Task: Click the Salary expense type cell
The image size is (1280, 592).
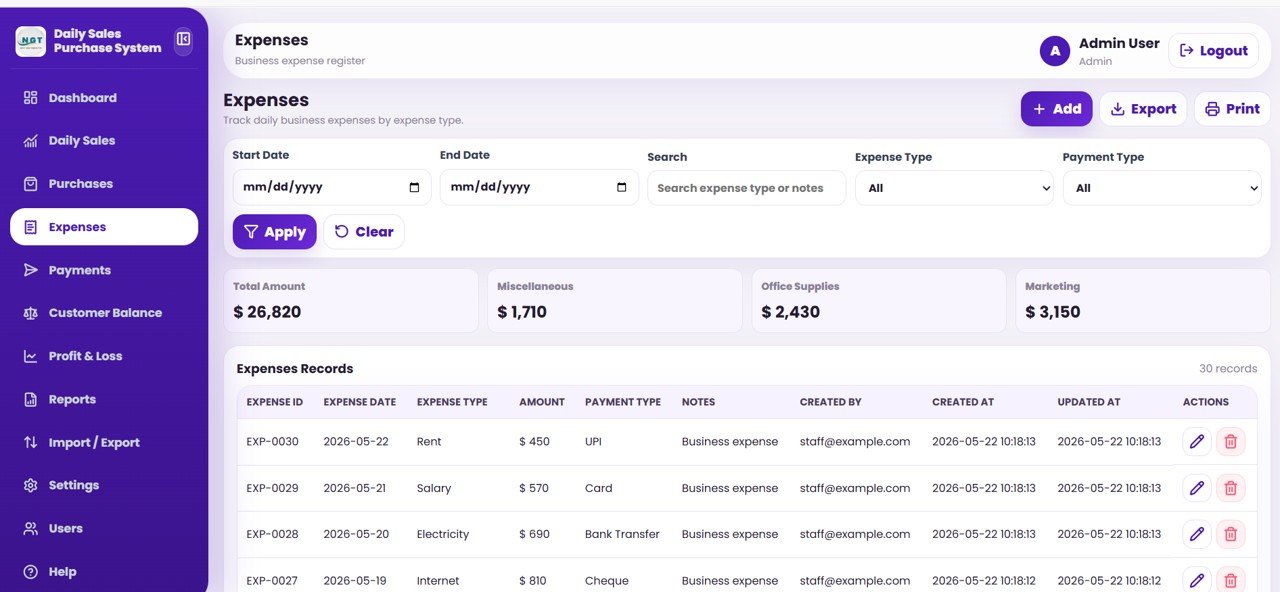Action: [x=434, y=488]
